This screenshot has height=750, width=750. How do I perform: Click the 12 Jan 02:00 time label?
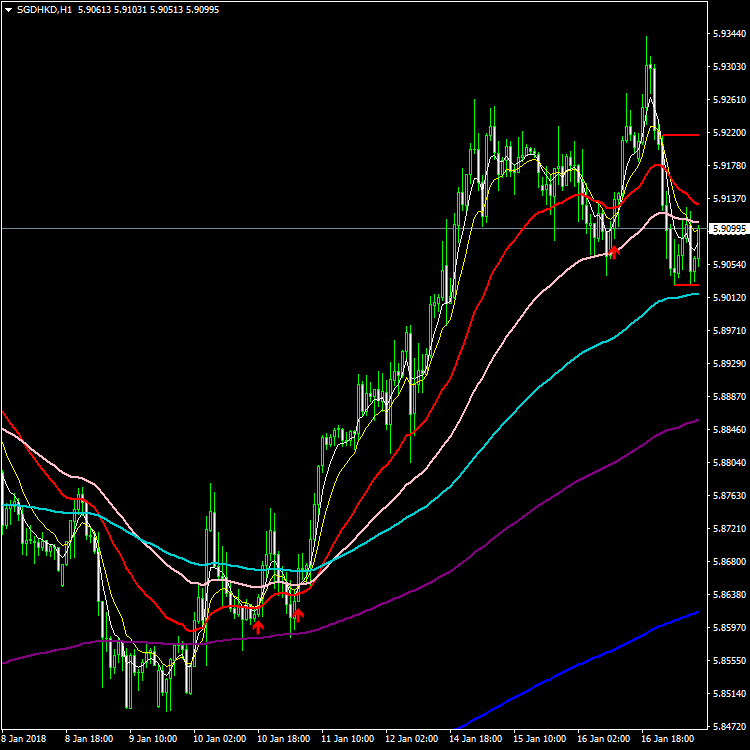412,739
